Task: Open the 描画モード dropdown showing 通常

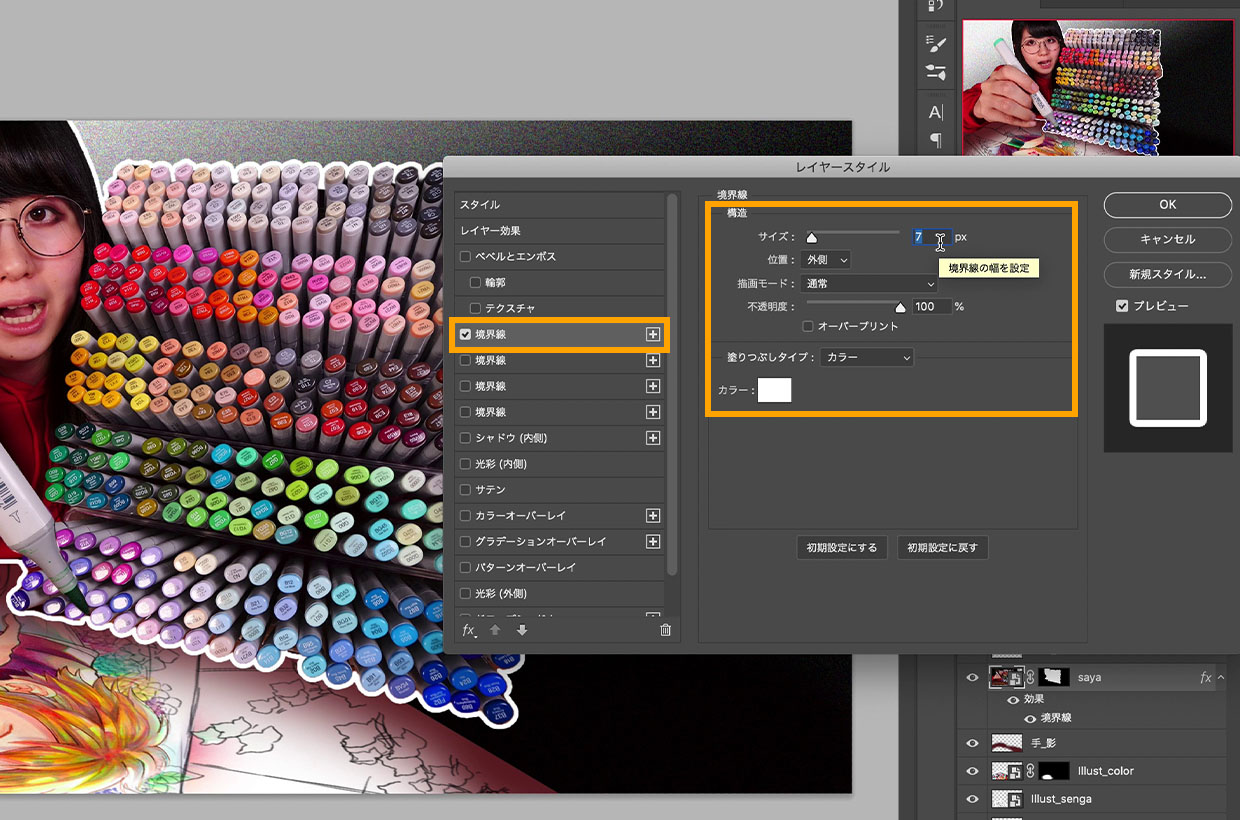Action: coord(870,284)
